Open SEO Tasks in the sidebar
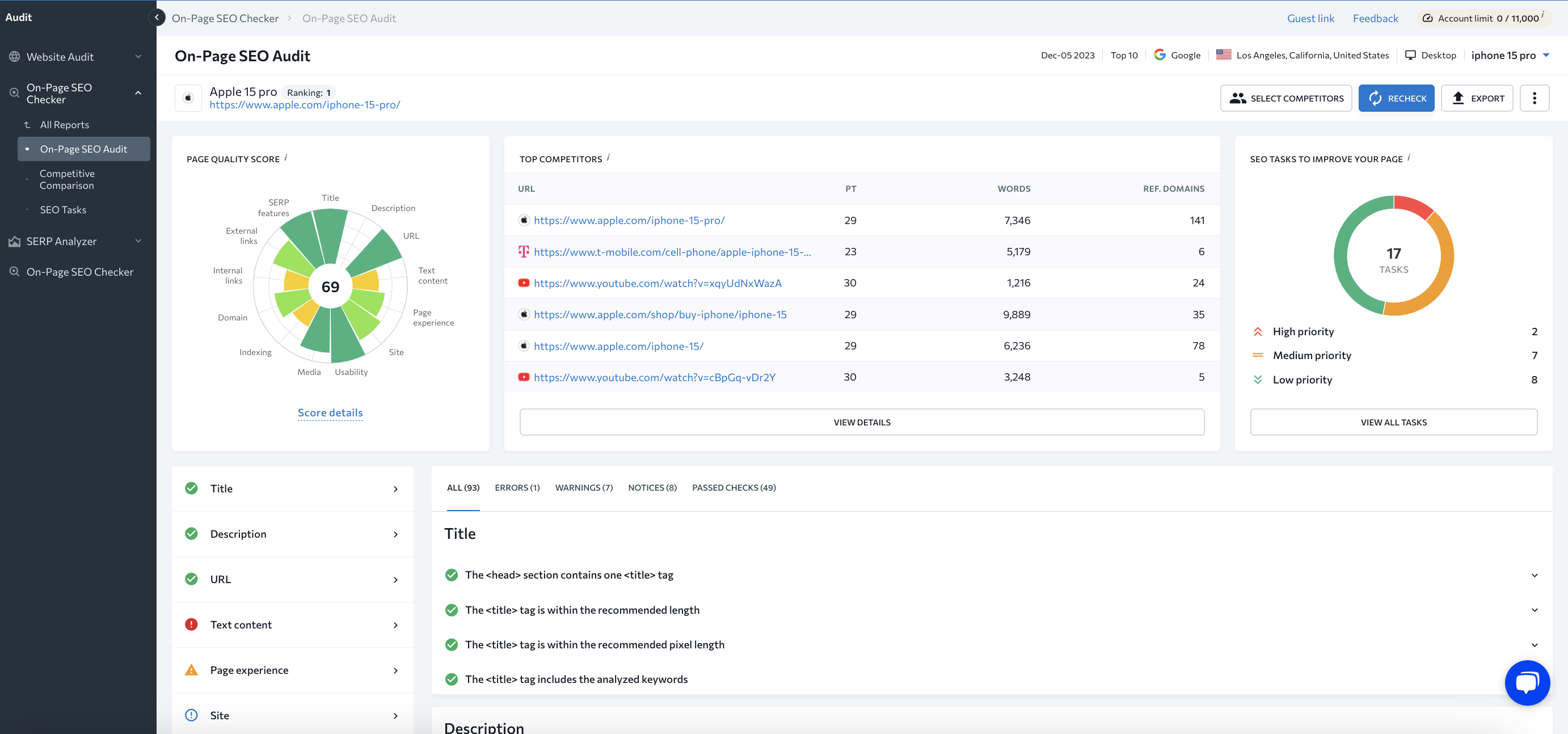The image size is (1568, 734). pyautogui.click(x=64, y=210)
